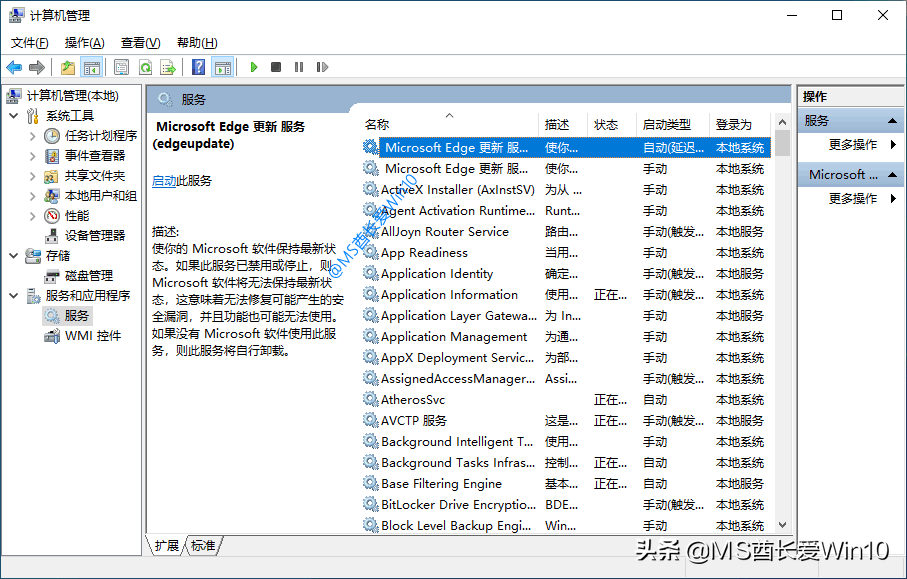
Task: Collapse the Microsoft actions section arrow
Action: pyautogui.click(x=893, y=175)
